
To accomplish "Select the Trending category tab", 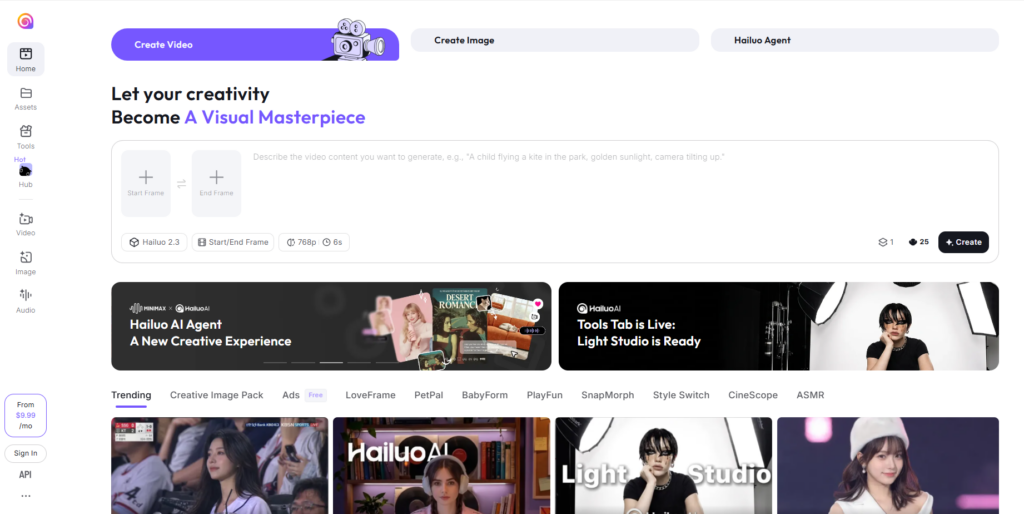I will [131, 395].
